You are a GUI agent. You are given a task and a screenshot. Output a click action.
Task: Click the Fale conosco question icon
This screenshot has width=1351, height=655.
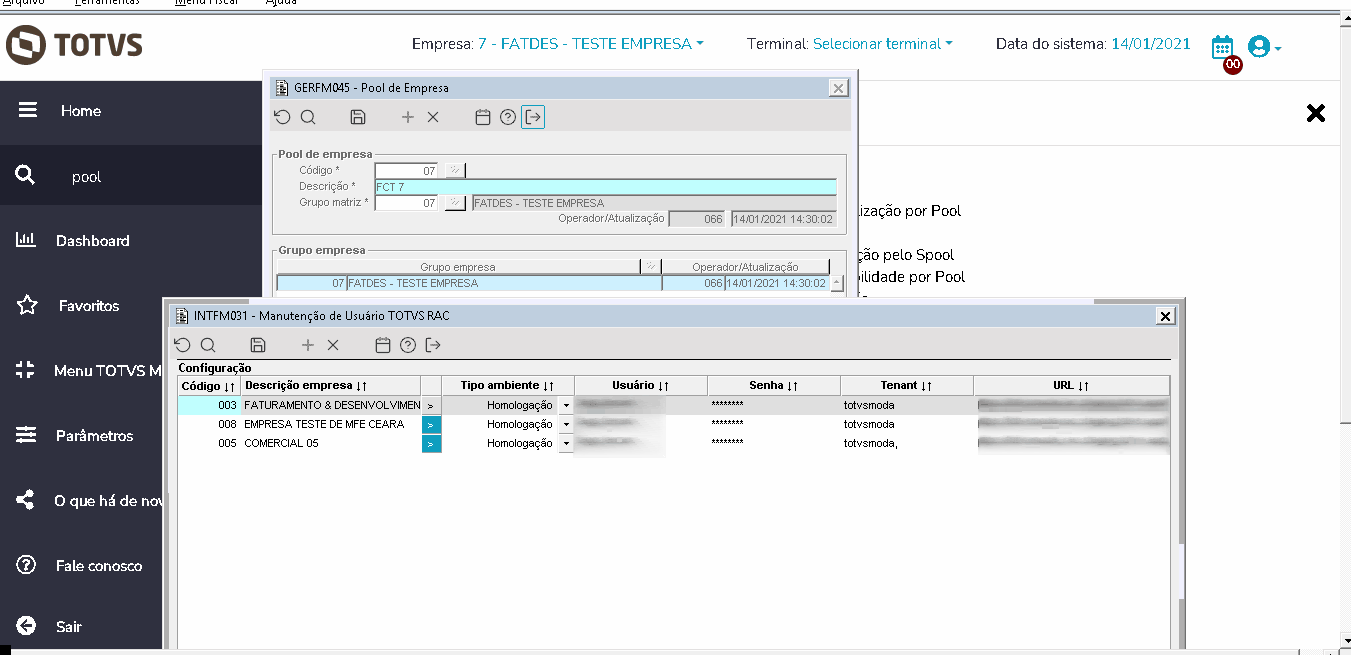click(26, 565)
